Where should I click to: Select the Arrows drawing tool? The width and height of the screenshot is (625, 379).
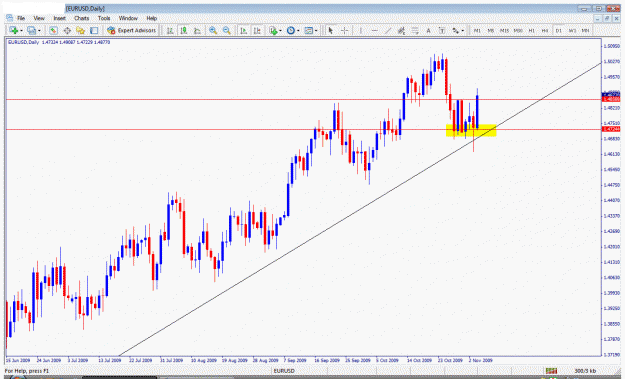pyautogui.click(x=455, y=30)
